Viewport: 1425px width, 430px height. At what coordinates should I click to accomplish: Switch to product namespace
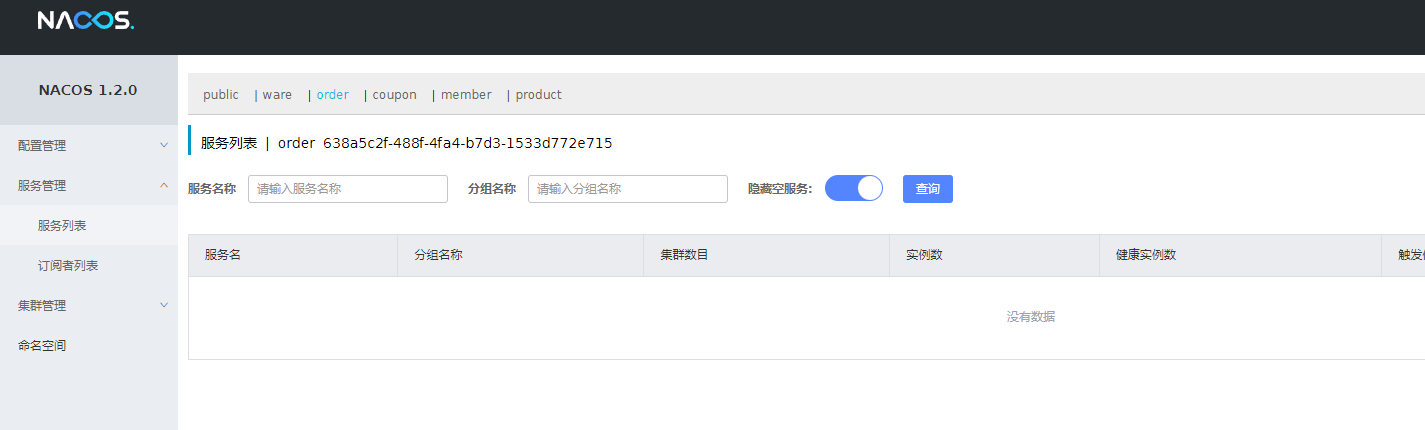[538, 95]
